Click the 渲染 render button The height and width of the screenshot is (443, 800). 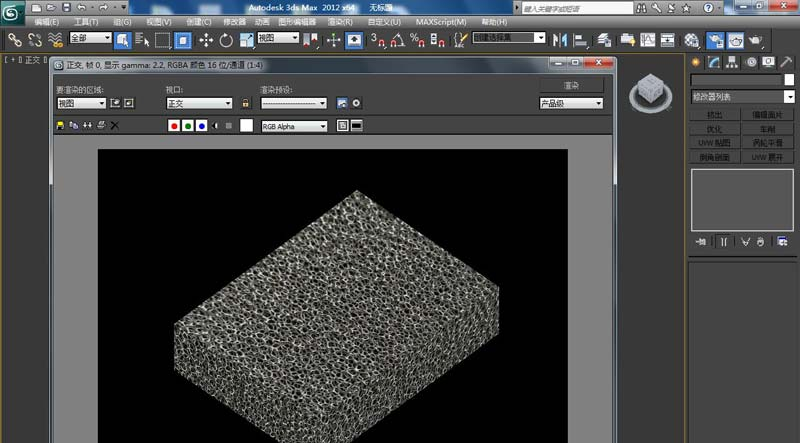pos(571,85)
